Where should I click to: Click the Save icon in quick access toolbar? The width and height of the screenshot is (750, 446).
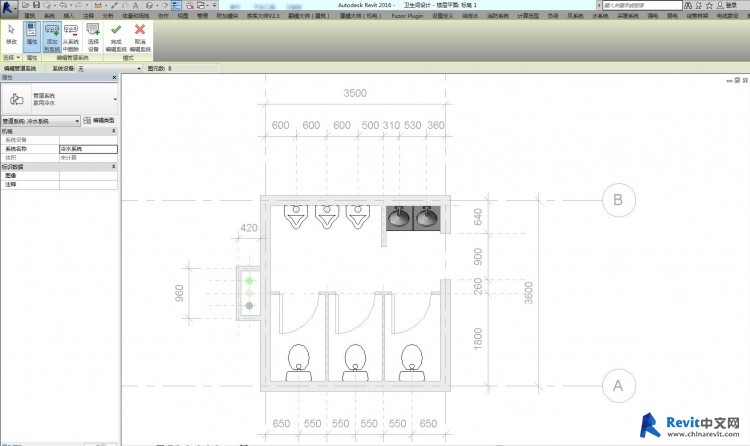[x=36, y=5]
